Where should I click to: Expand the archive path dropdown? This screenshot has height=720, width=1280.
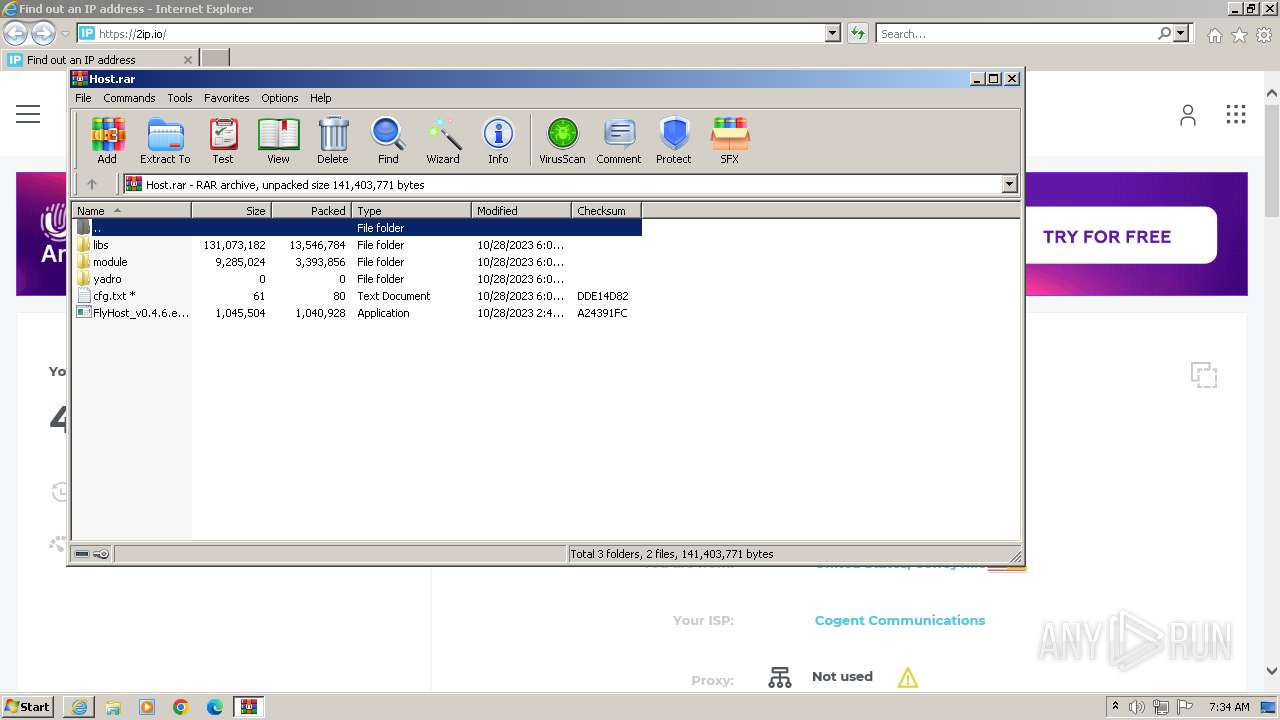[1009, 184]
